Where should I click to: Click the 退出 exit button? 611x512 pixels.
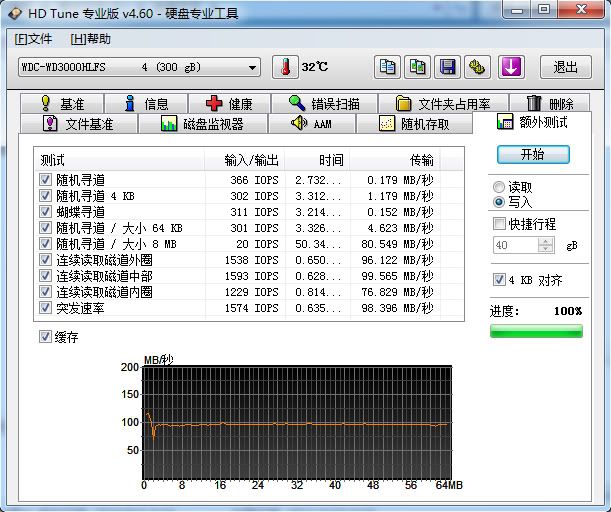(x=565, y=67)
